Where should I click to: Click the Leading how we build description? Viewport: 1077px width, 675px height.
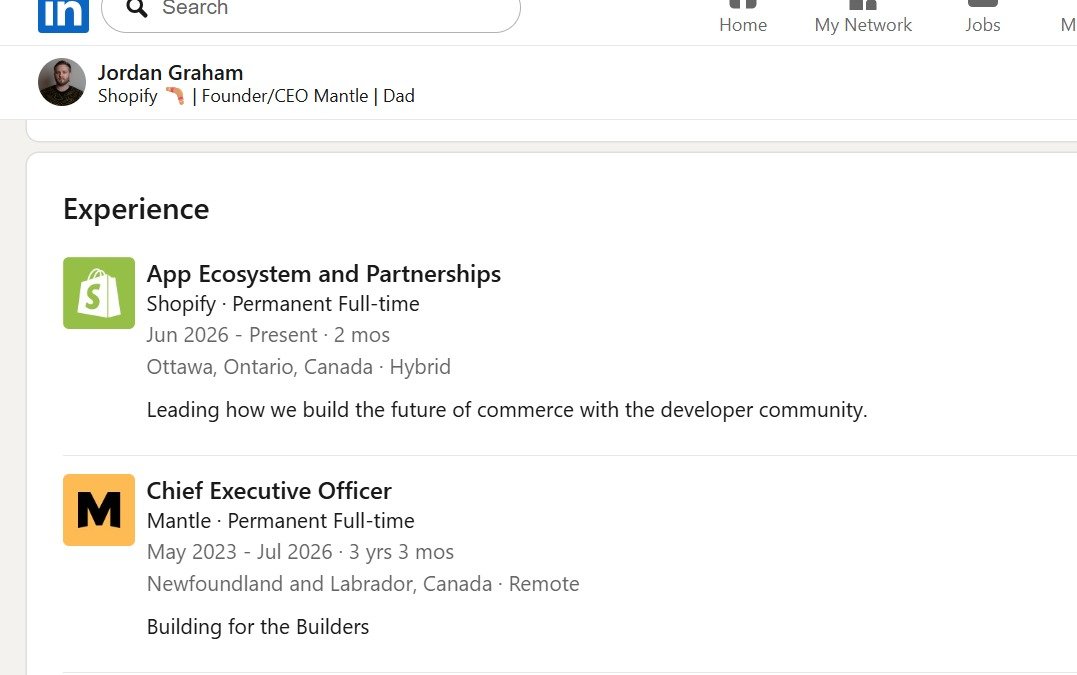click(507, 410)
